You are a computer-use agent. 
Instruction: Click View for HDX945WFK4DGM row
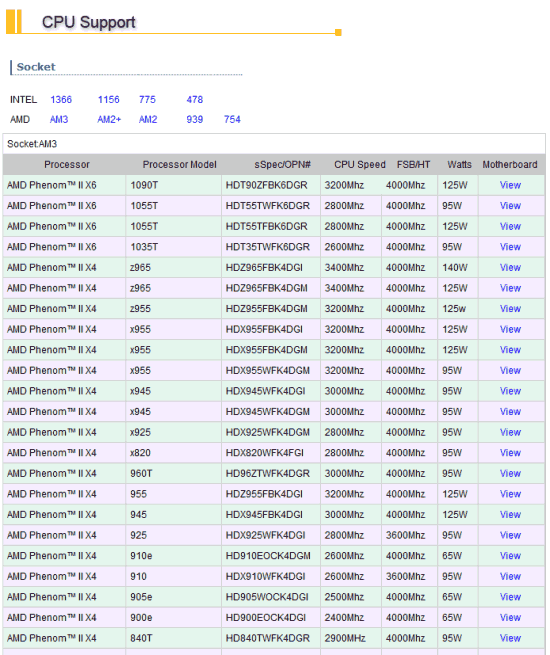pyautogui.click(x=510, y=412)
